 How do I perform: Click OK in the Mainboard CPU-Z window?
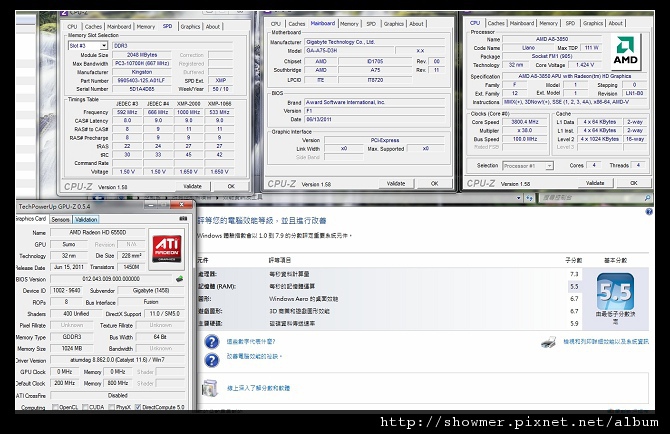coord(435,184)
